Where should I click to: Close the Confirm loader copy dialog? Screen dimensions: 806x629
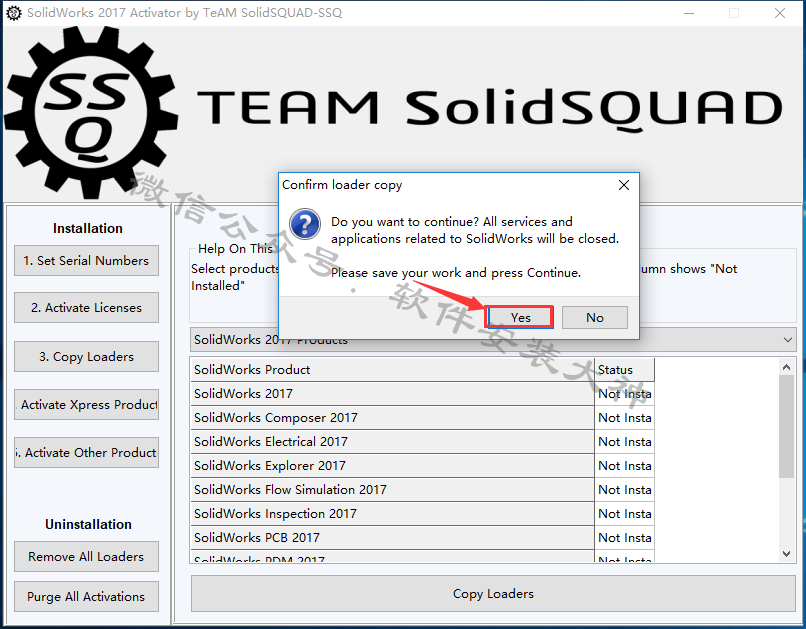tap(624, 185)
